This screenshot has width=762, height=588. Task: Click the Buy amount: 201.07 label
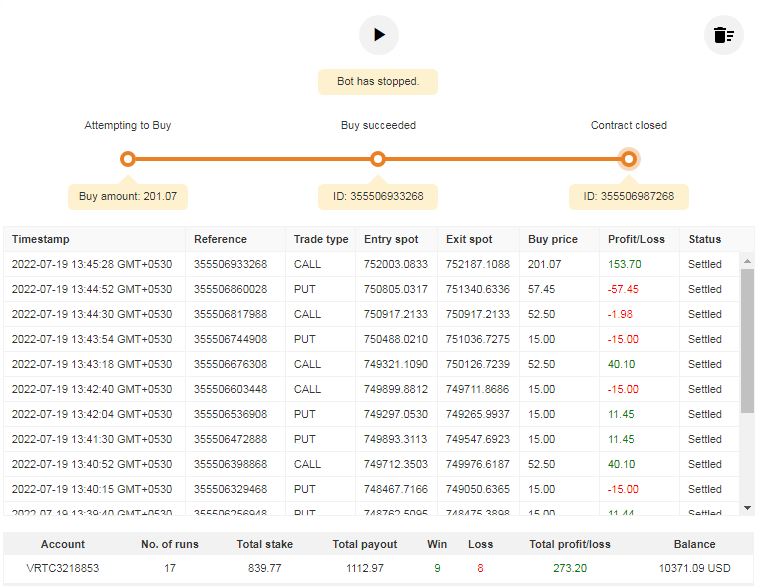click(x=128, y=196)
